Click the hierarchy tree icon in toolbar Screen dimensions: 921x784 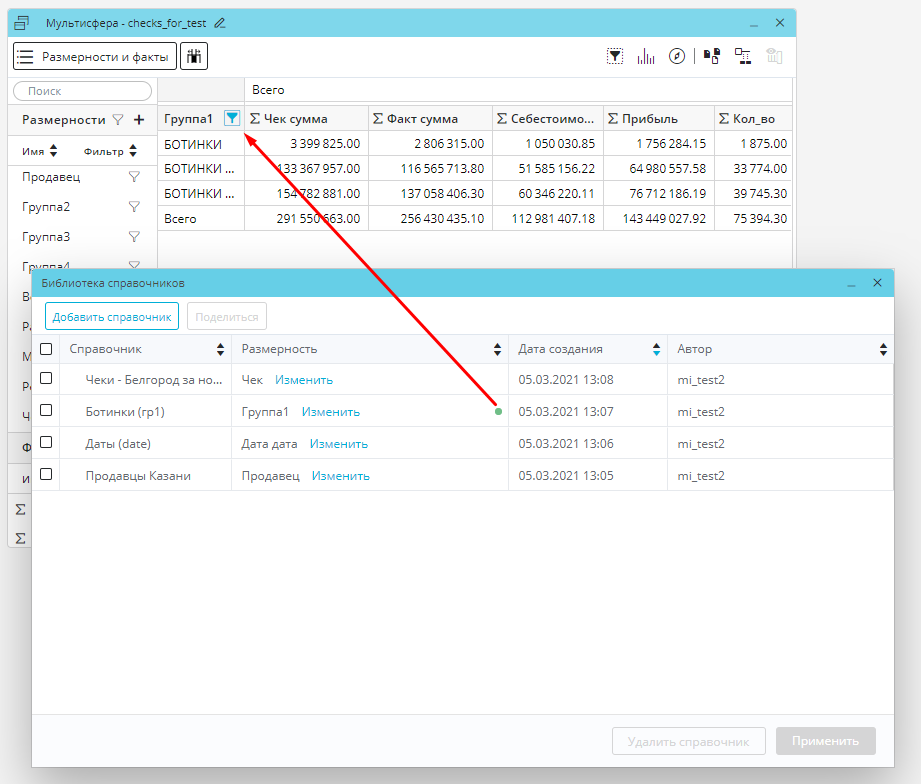click(742, 56)
